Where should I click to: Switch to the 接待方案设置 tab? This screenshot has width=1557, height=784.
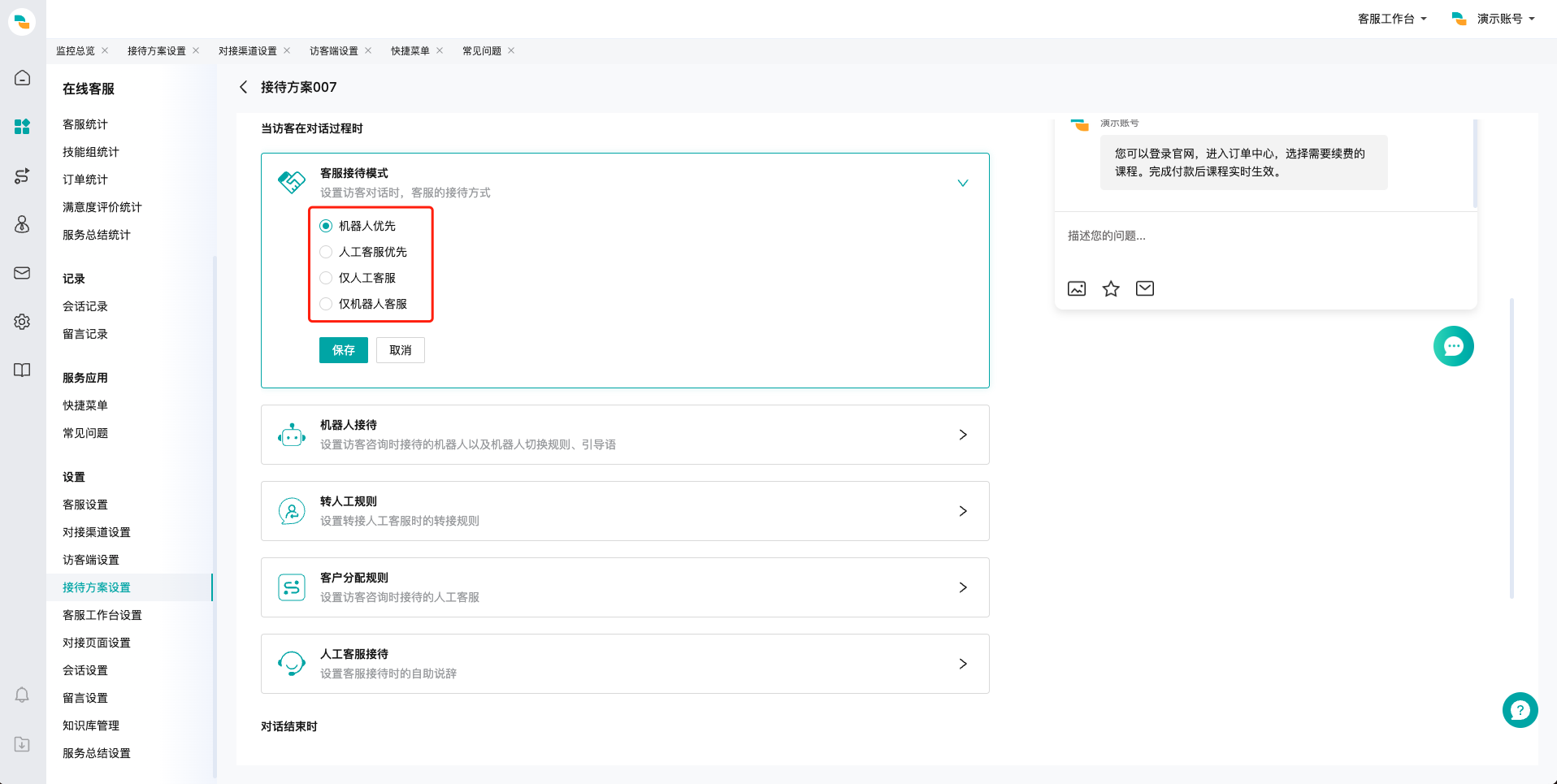pyautogui.click(x=157, y=50)
